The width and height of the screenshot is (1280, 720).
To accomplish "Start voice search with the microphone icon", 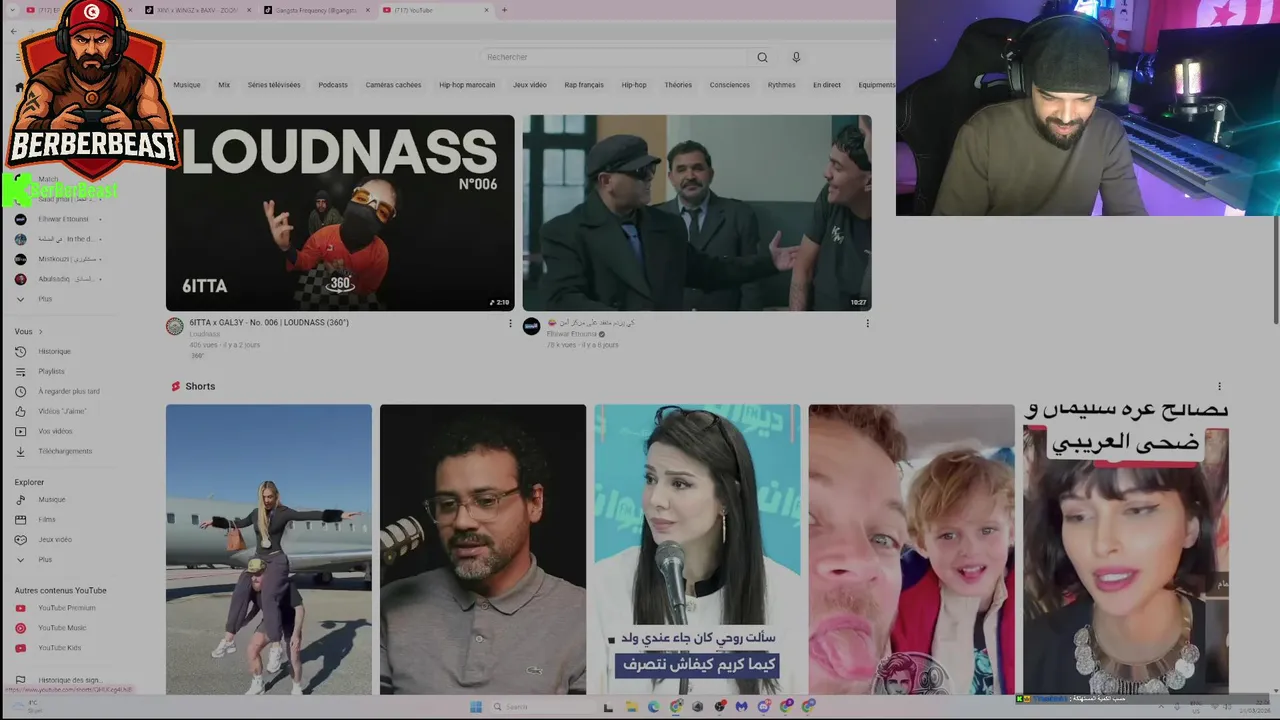I will pos(796,57).
